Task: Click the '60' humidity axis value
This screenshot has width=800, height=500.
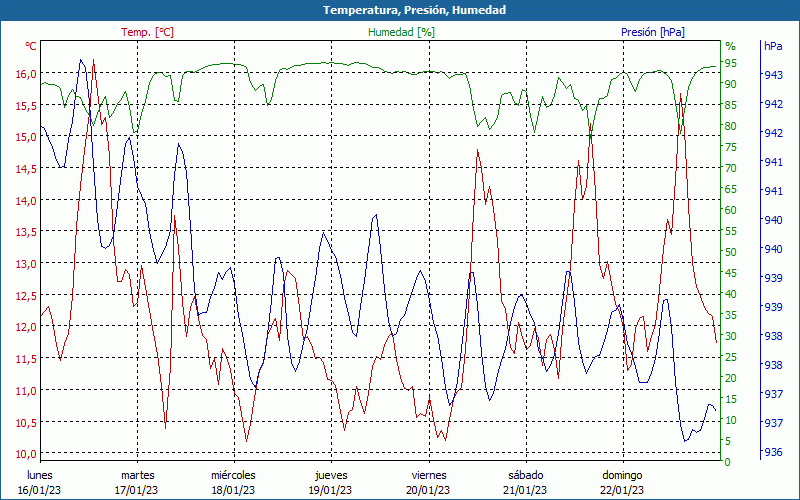Action: (x=731, y=210)
